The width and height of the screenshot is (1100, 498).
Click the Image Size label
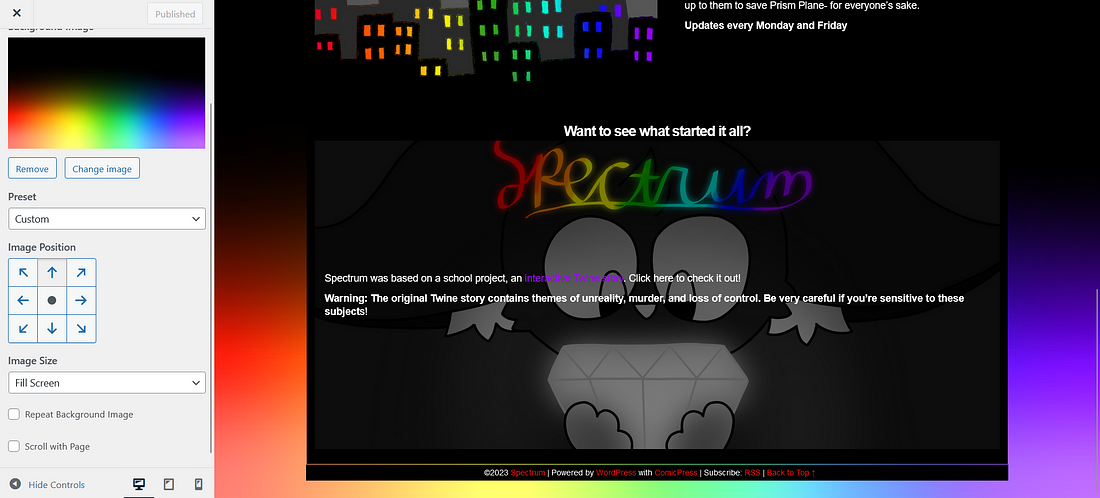tap(33, 361)
